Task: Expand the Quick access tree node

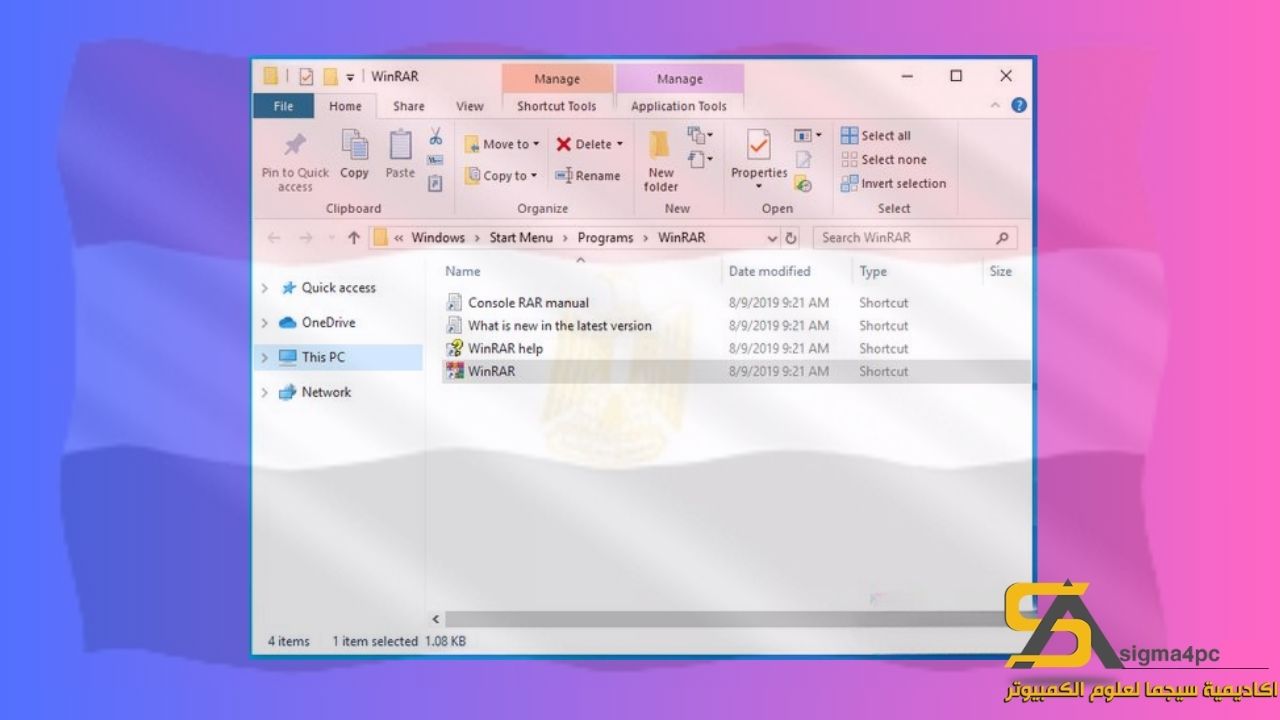Action: 265,288
